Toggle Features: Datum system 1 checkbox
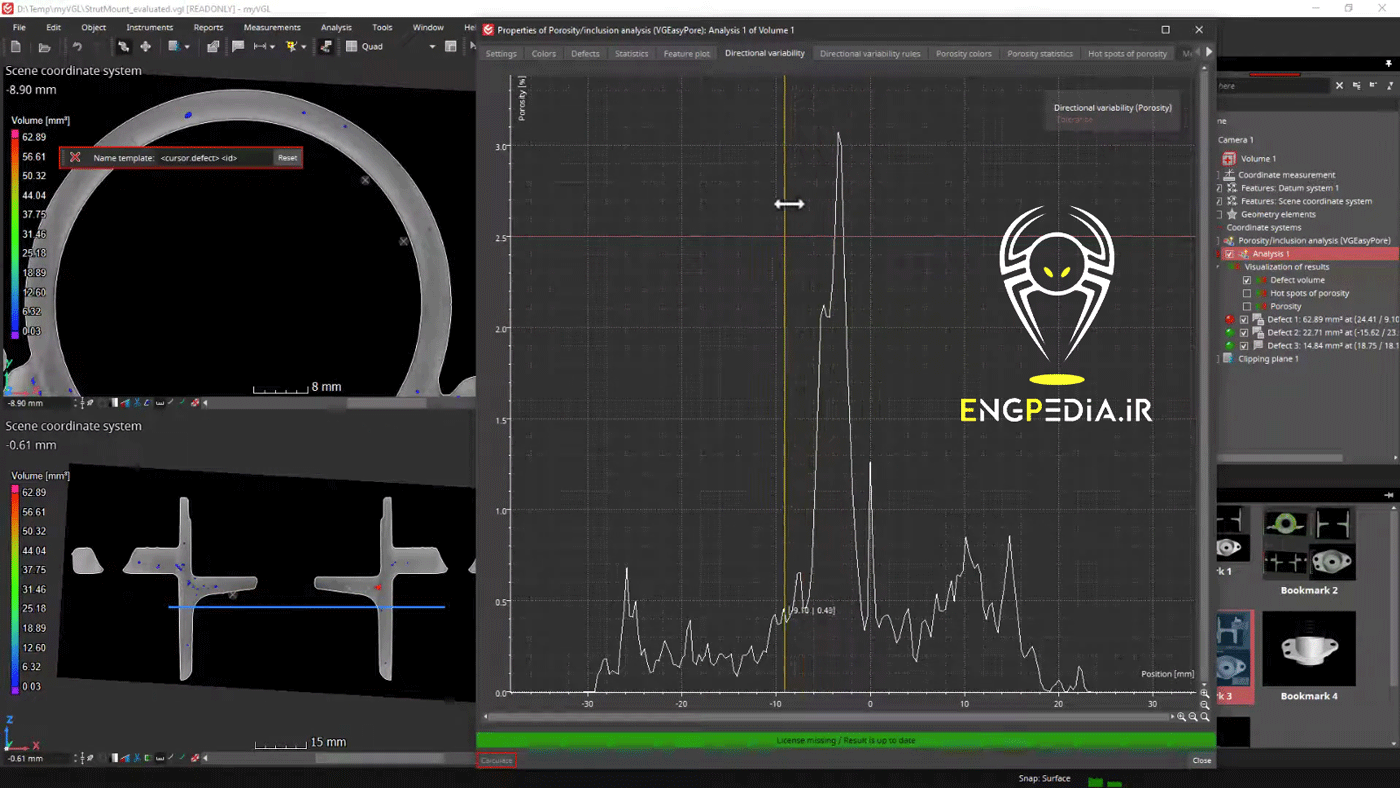The width and height of the screenshot is (1400, 788). tap(1219, 188)
